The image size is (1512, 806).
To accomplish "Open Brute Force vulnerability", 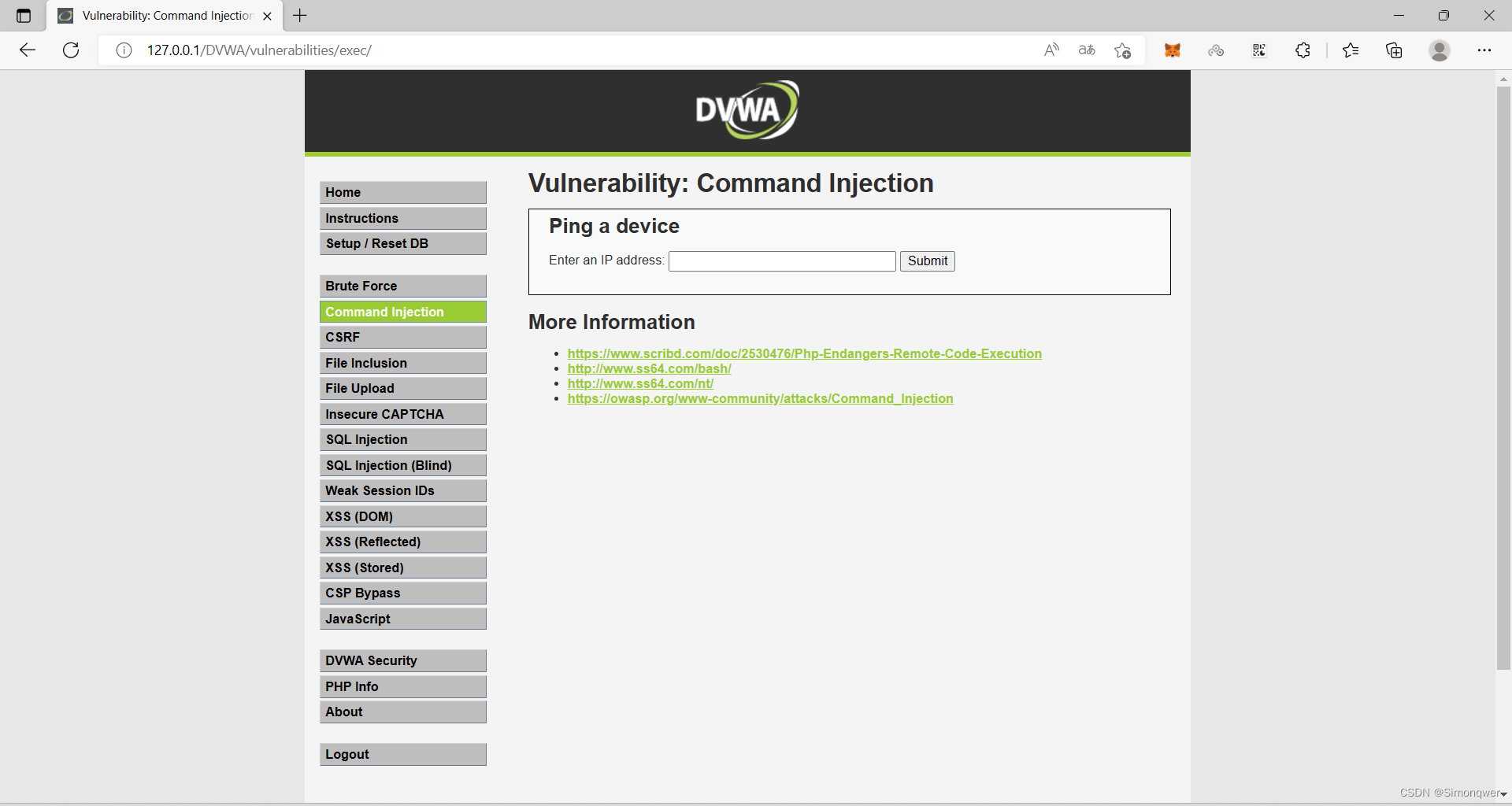I will click(x=403, y=286).
